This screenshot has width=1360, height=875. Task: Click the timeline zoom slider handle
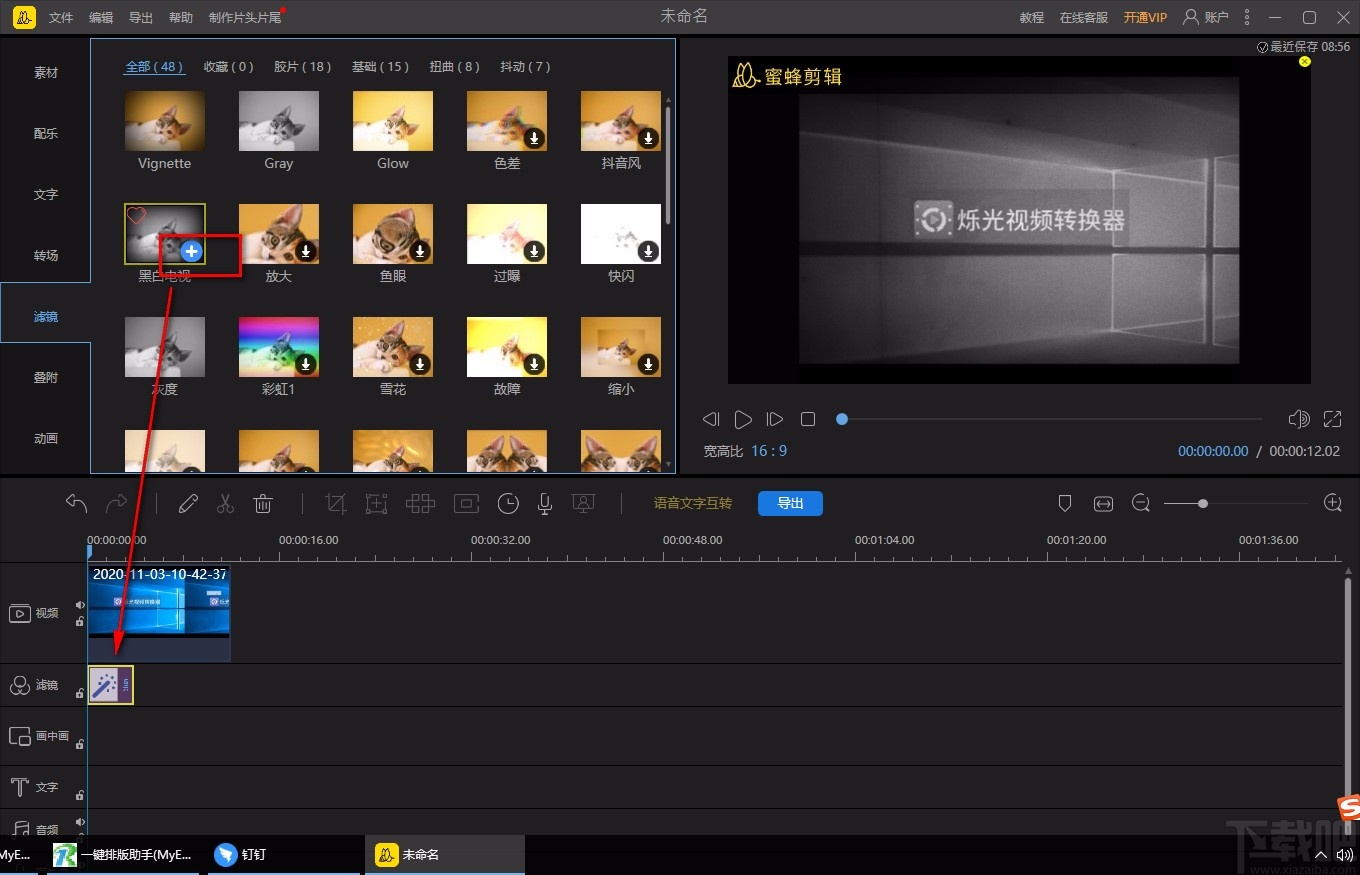1202,504
